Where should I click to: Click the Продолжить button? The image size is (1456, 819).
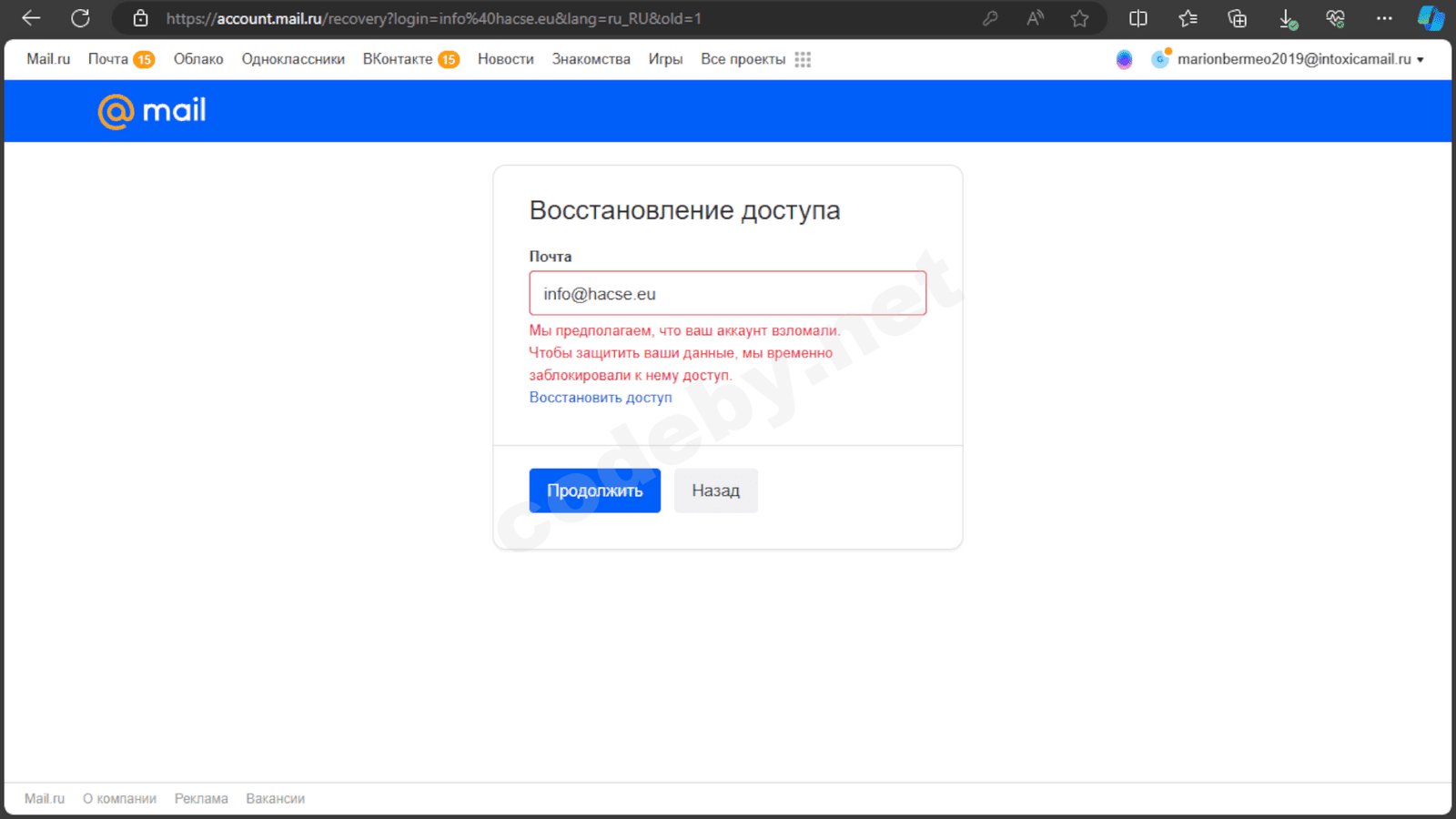point(594,490)
